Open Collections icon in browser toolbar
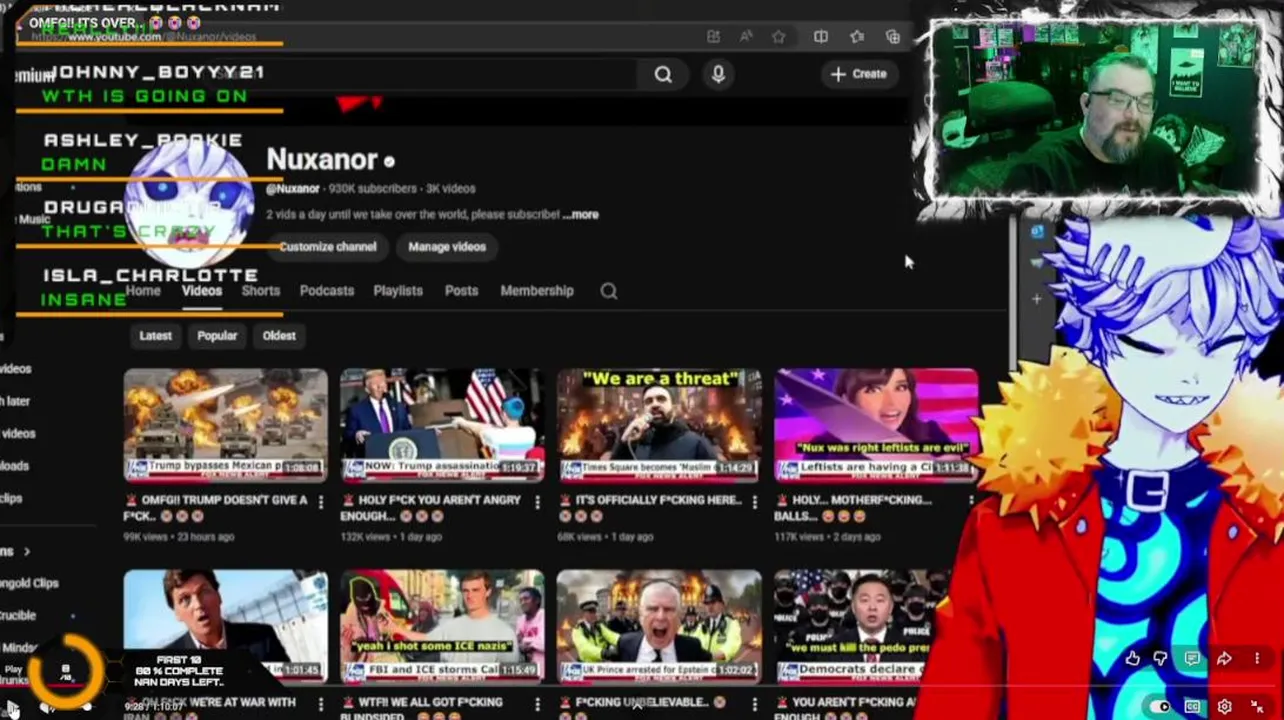 pos(893,37)
